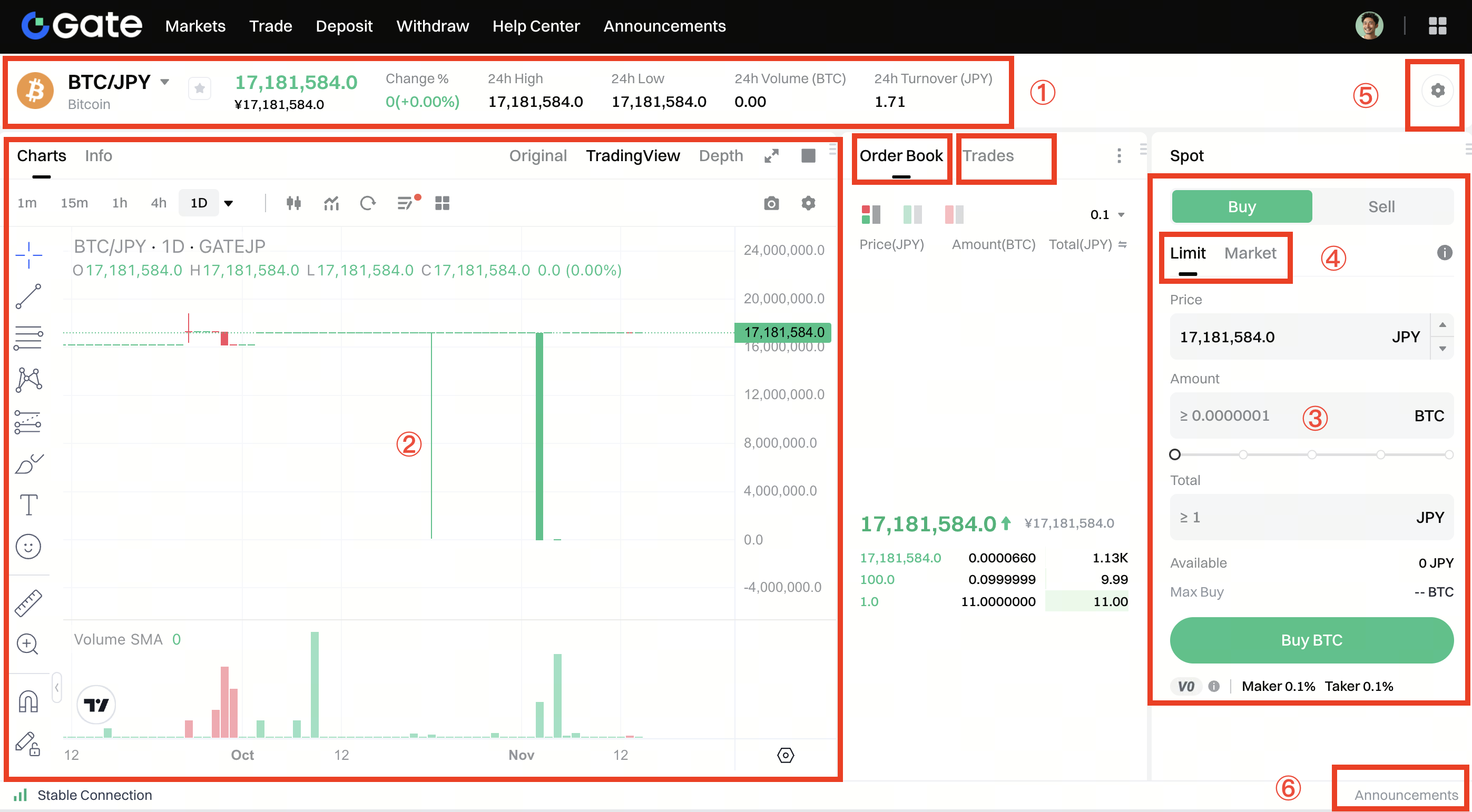Open the 0.1 price precision dropdown
Viewport: 1472px width, 812px height.
1107,215
